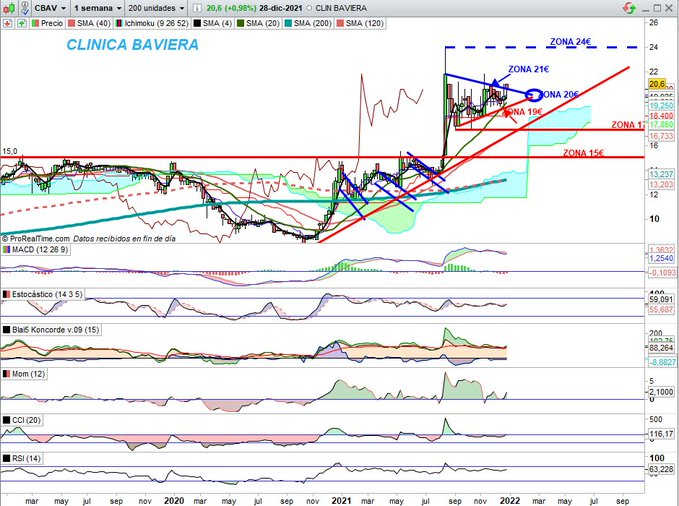
Task: Click the 88,264 Koncorde value tag
Action: (661, 348)
